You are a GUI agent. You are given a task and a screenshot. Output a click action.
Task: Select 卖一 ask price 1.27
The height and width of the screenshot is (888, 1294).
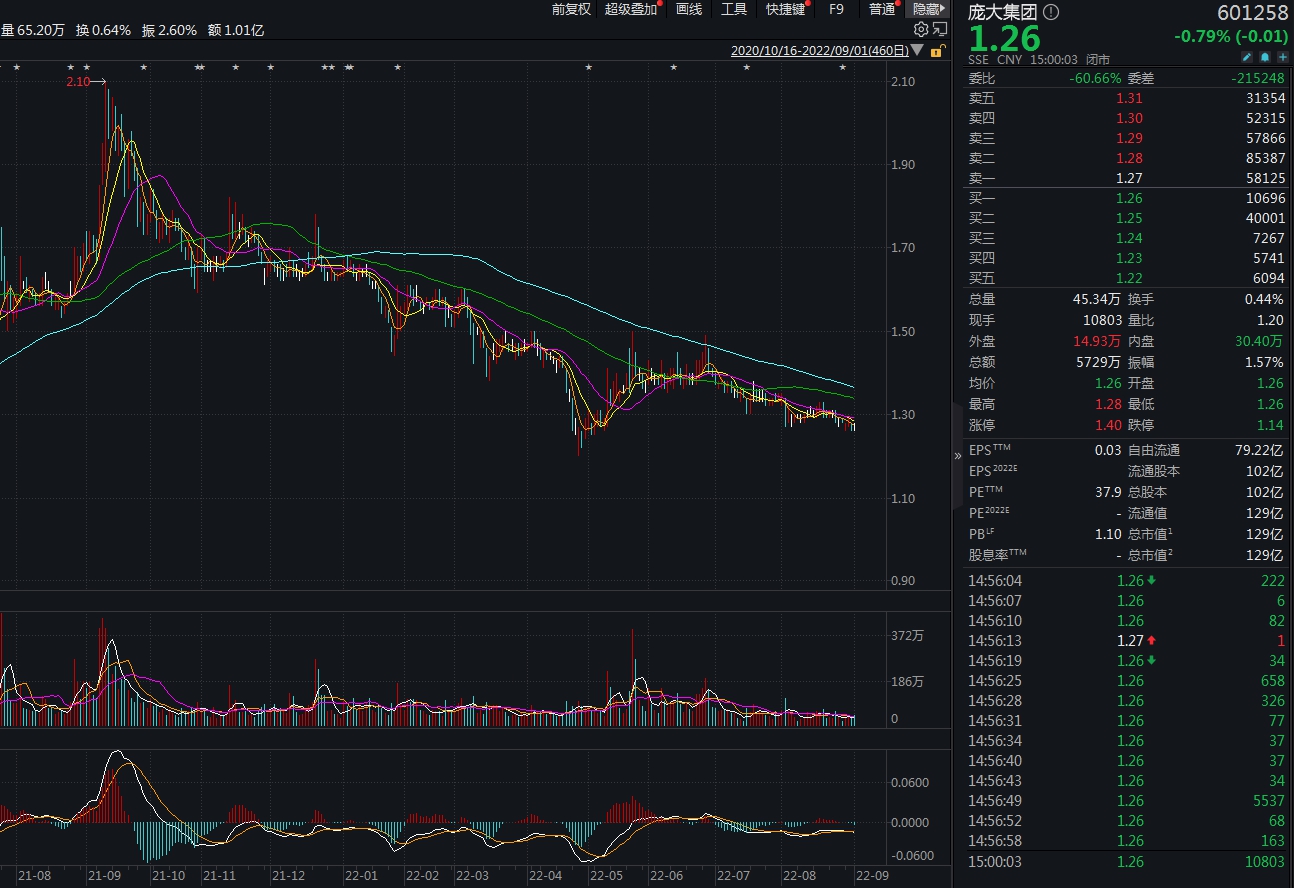pyautogui.click(x=1129, y=178)
